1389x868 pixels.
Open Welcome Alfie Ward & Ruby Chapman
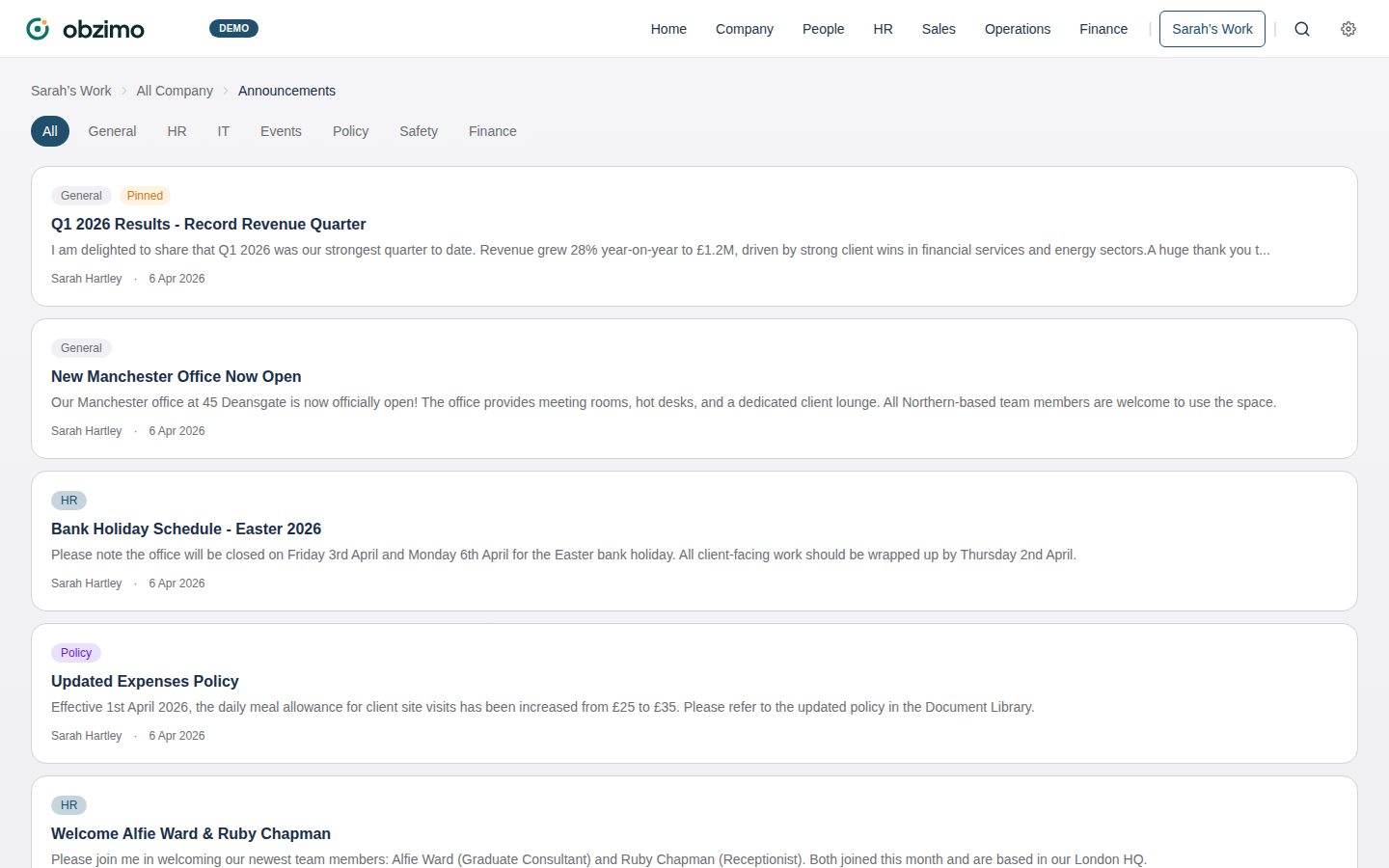[191, 833]
